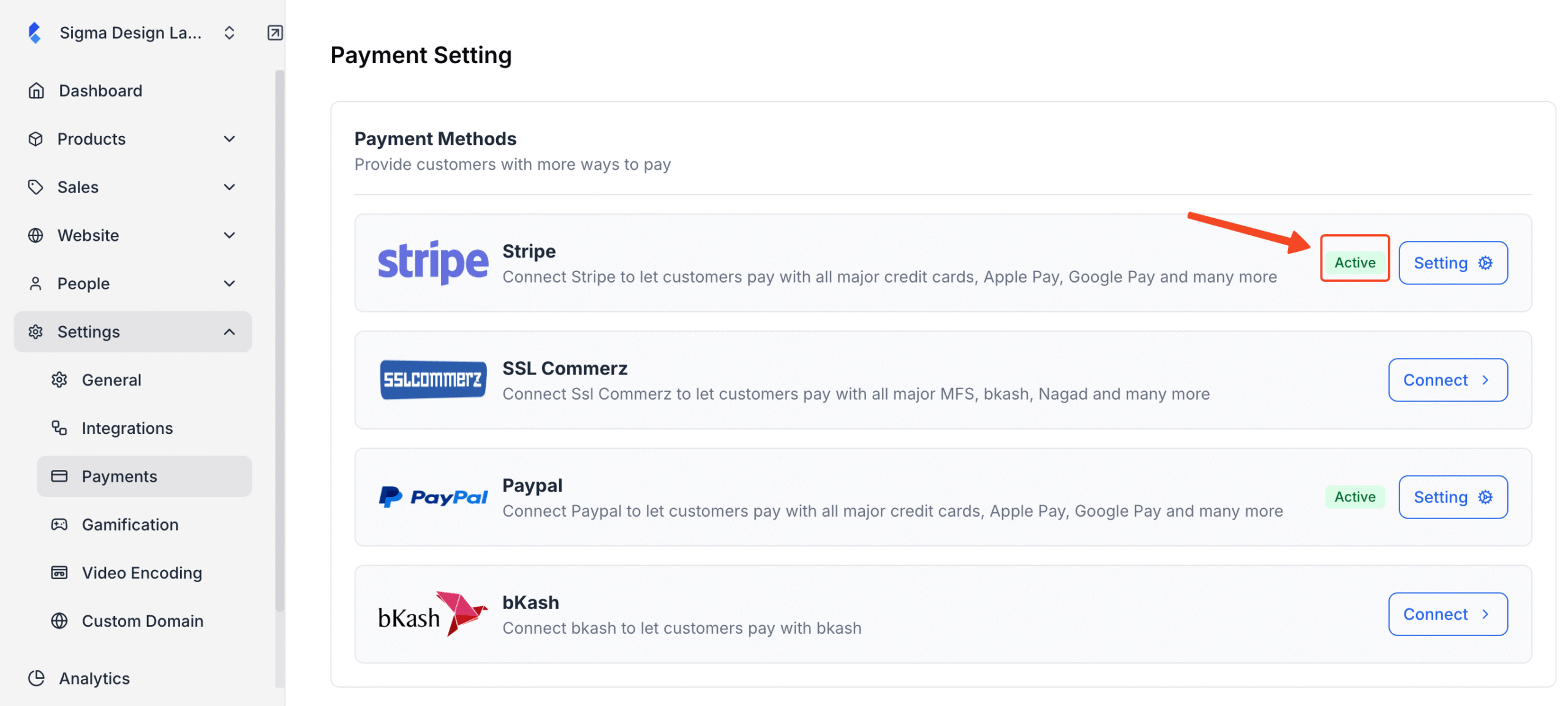The image size is (1568, 706).
Task: Expand the Website section
Action: (x=230, y=235)
